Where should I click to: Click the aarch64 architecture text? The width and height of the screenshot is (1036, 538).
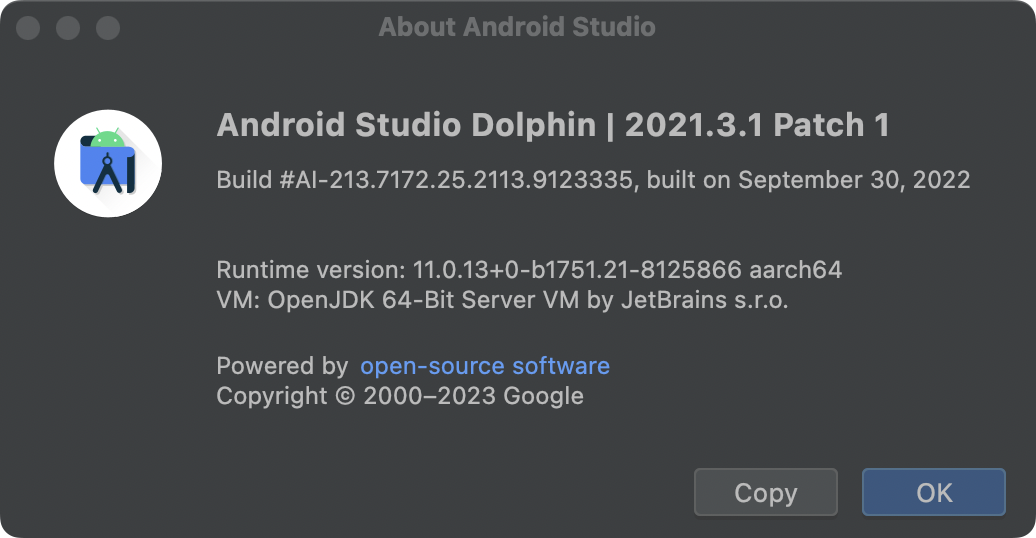(x=796, y=270)
